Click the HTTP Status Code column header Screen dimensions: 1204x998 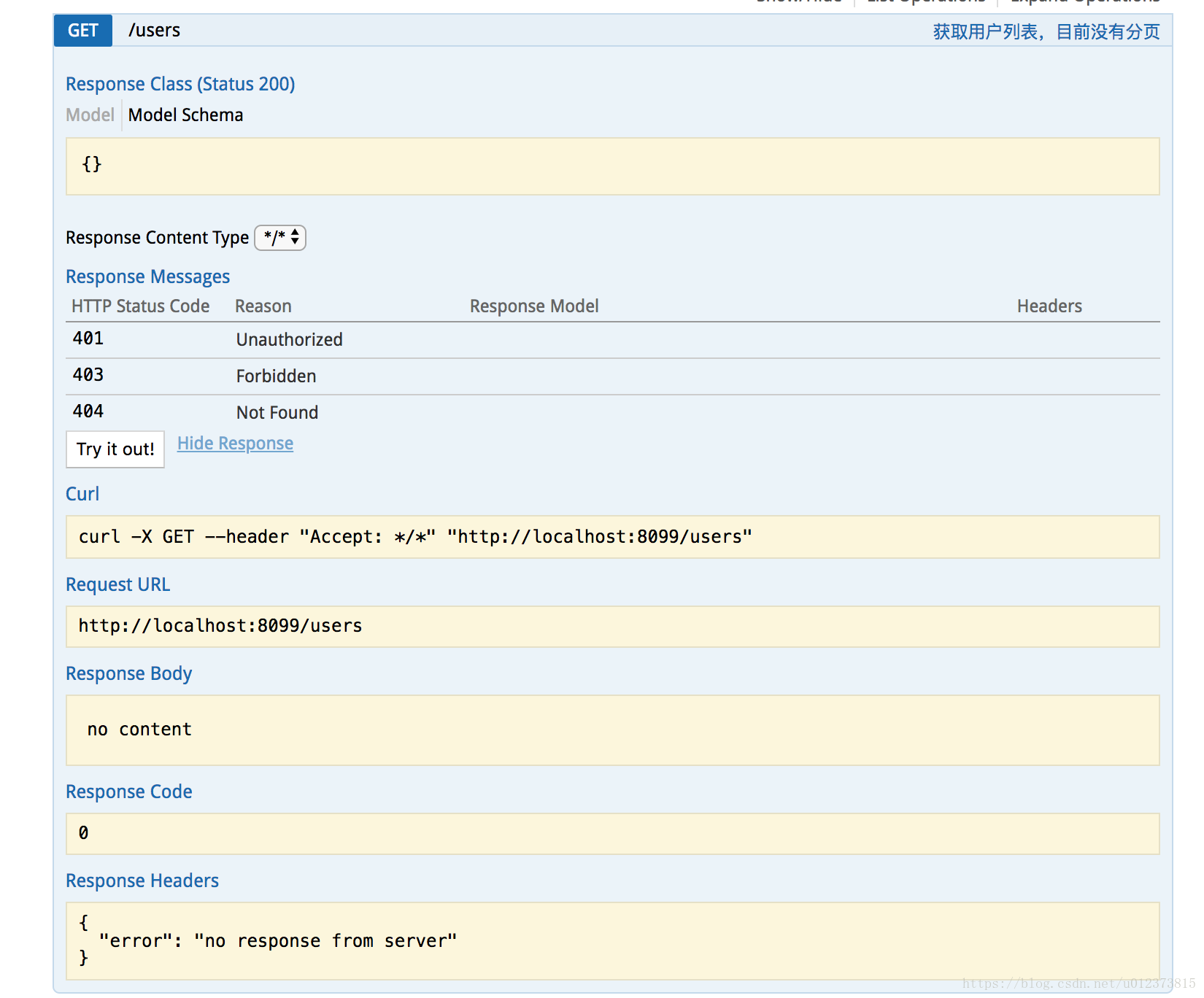pyautogui.click(x=140, y=306)
